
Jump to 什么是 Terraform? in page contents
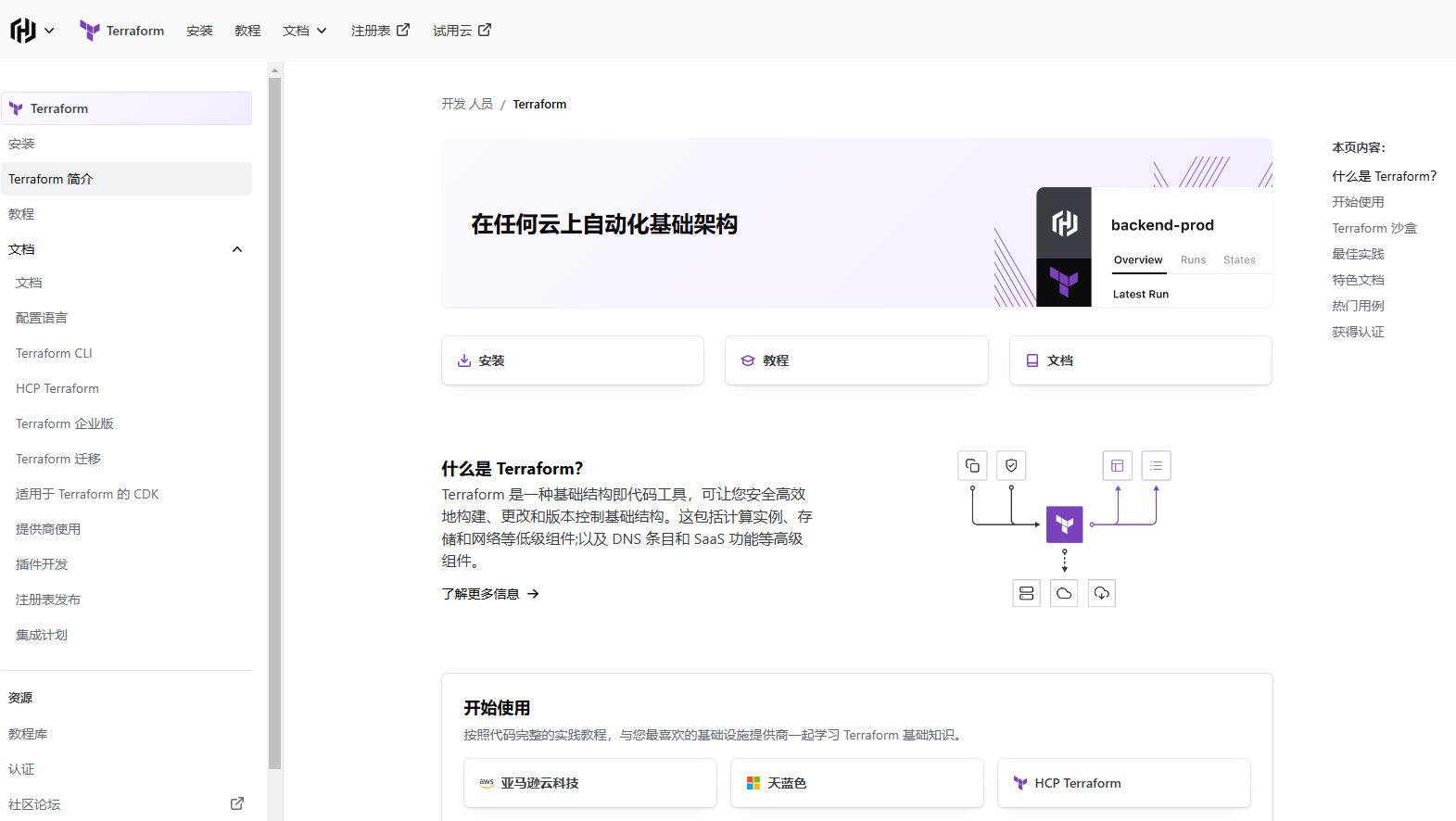(1385, 176)
